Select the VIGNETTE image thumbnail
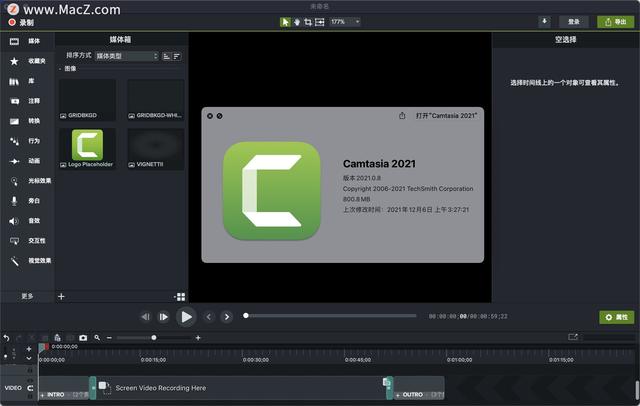Viewport: 640px width, 406px height. click(156, 149)
